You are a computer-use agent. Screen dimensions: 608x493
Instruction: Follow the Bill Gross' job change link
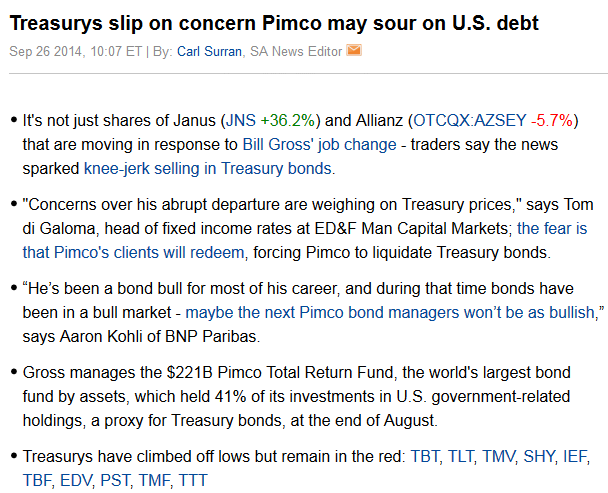[320, 145]
